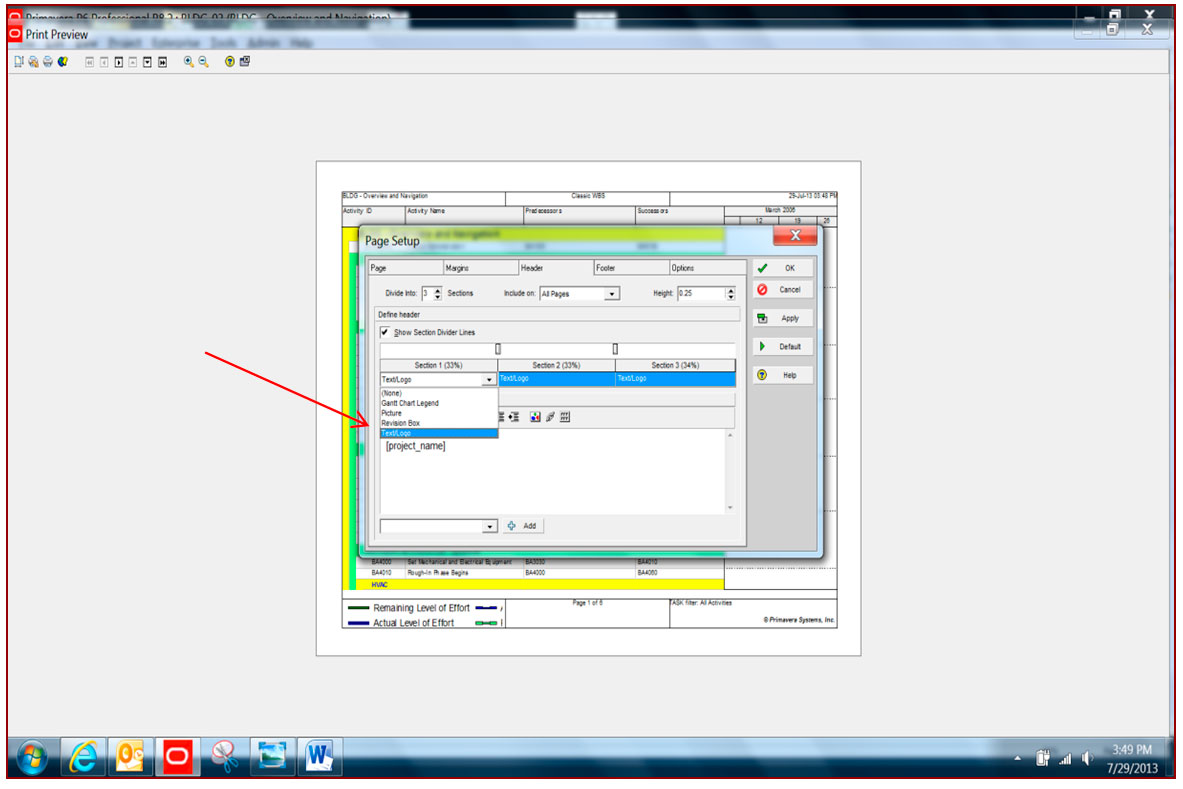Open the Section 1 Text/Logo dropdown arrow
The width and height of the screenshot is (1183, 789).
click(489, 379)
